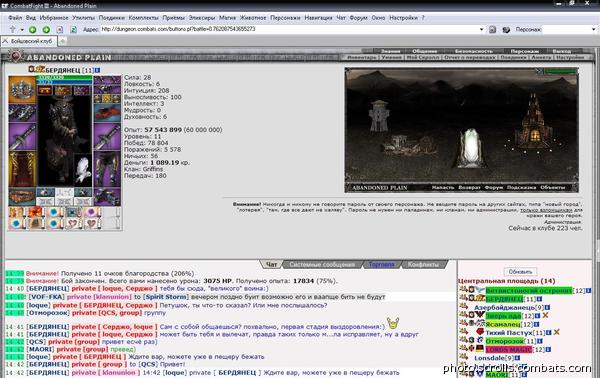Go back with the green left arrow
This screenshot has width=600, height=378.
[x=33, y=29]
